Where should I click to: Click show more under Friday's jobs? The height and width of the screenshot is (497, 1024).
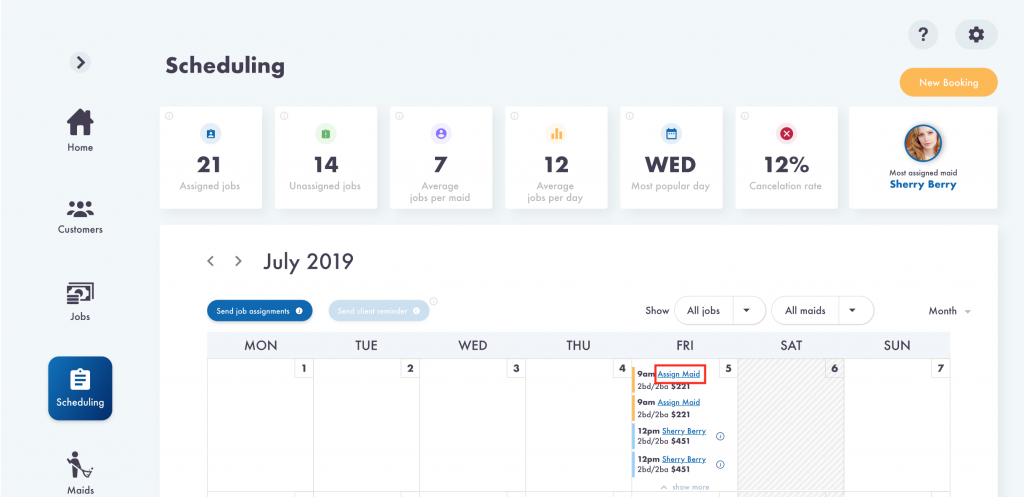pos(684,487)
